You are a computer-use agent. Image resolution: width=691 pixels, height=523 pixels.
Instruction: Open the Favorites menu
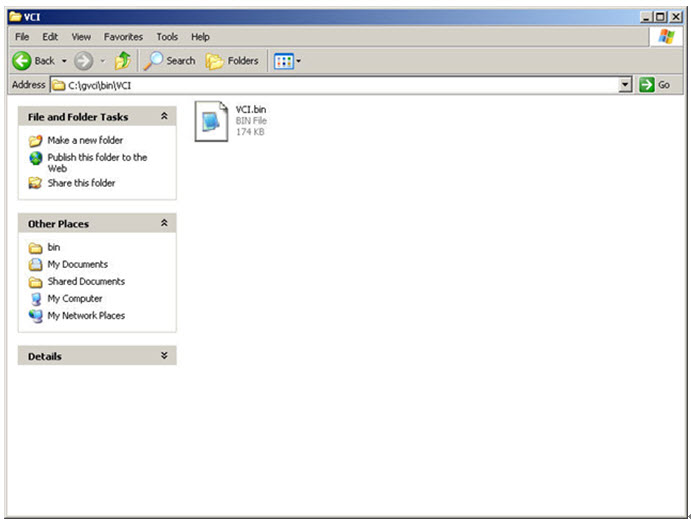point(123,37)
